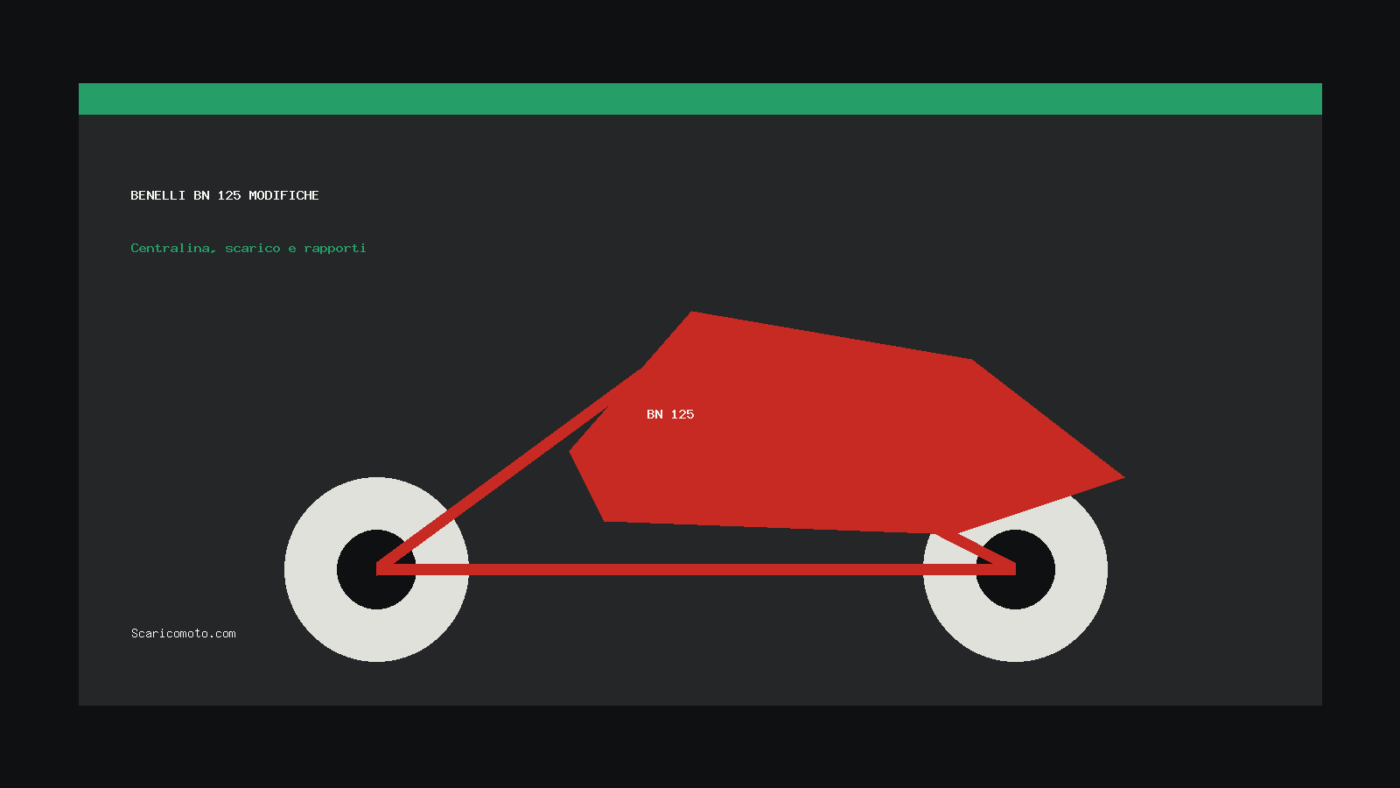
Task: Select the subtitle "Centralina, scarico e rapporti"
Action: [248, 248]
